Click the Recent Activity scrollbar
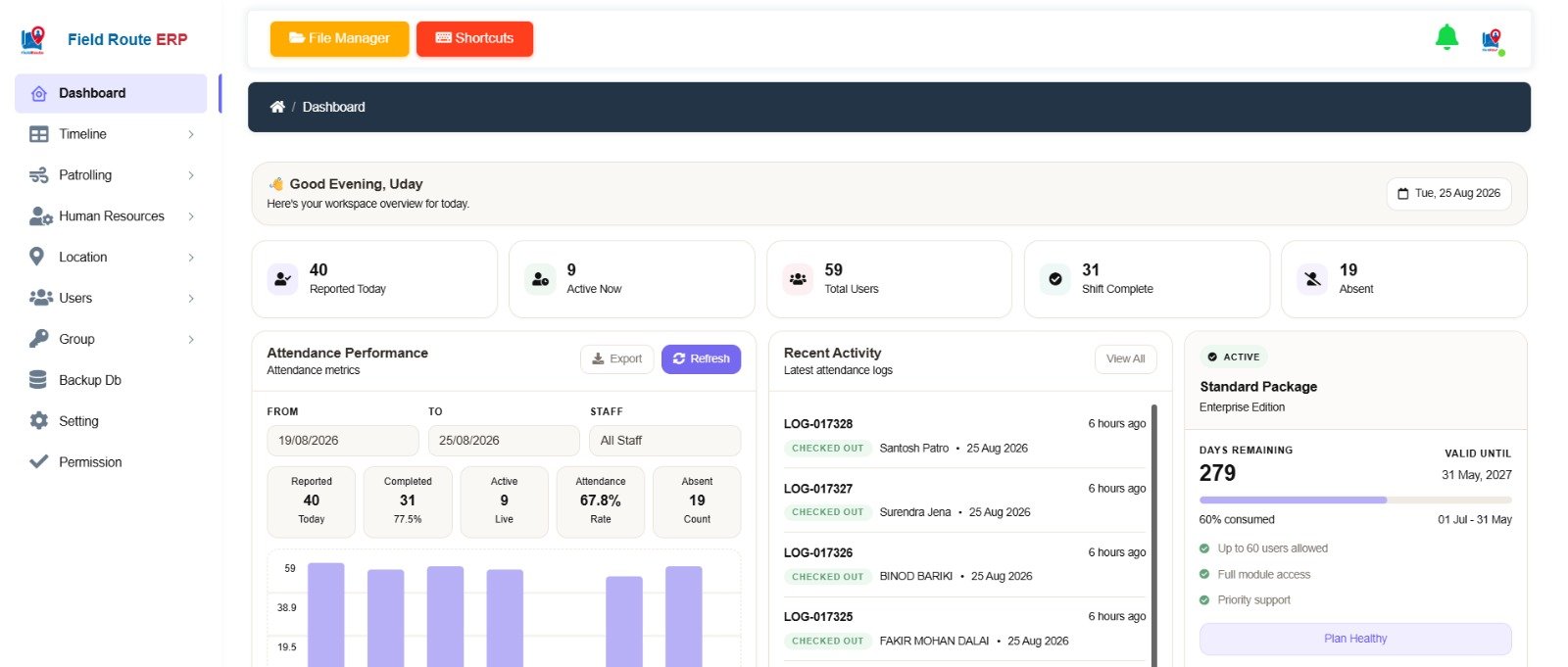 coord(1154,535)
